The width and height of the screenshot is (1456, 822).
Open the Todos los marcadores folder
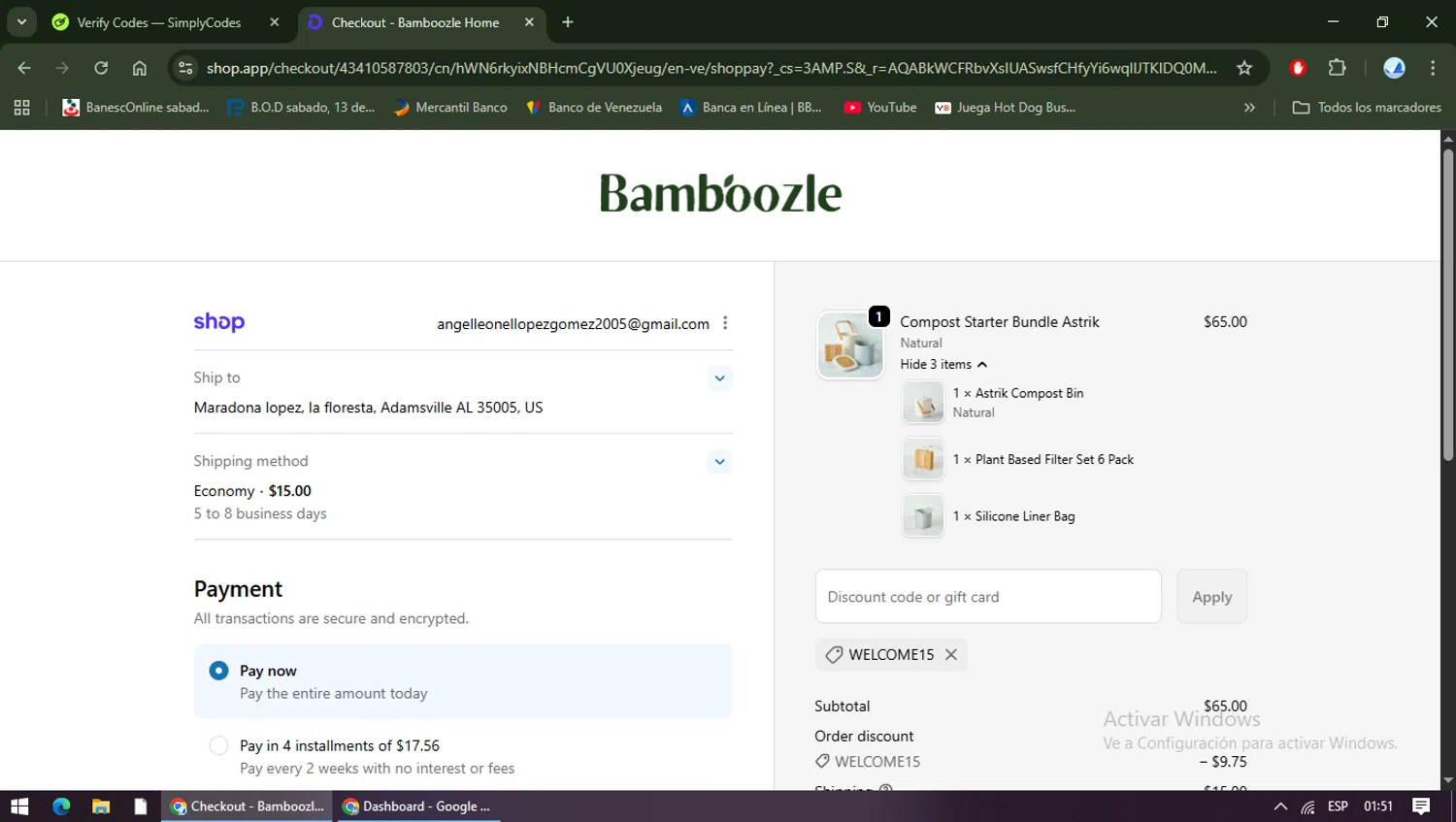pyautogui.click(x=1367, y=108)
